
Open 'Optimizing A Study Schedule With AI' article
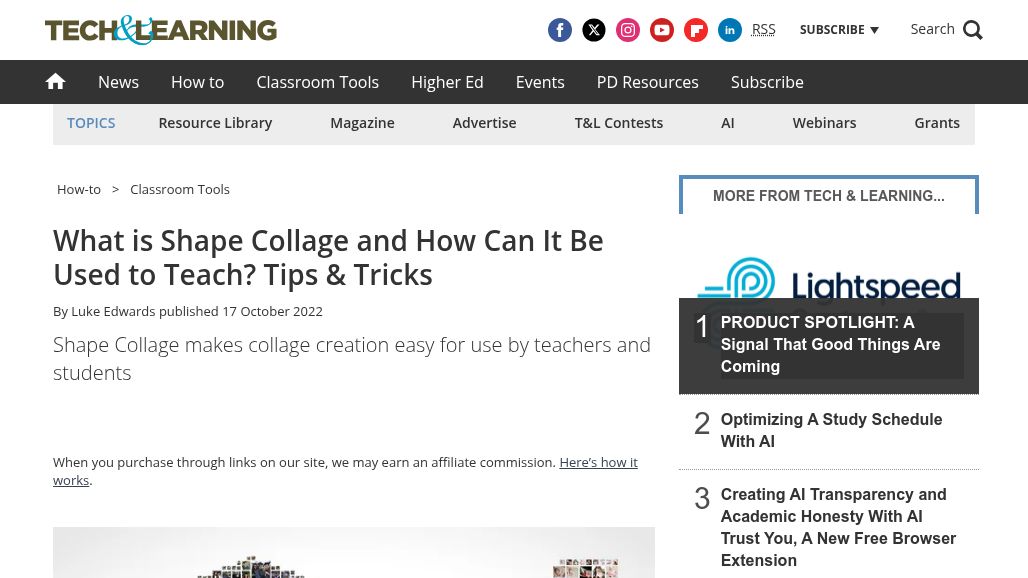click(831, 431)
